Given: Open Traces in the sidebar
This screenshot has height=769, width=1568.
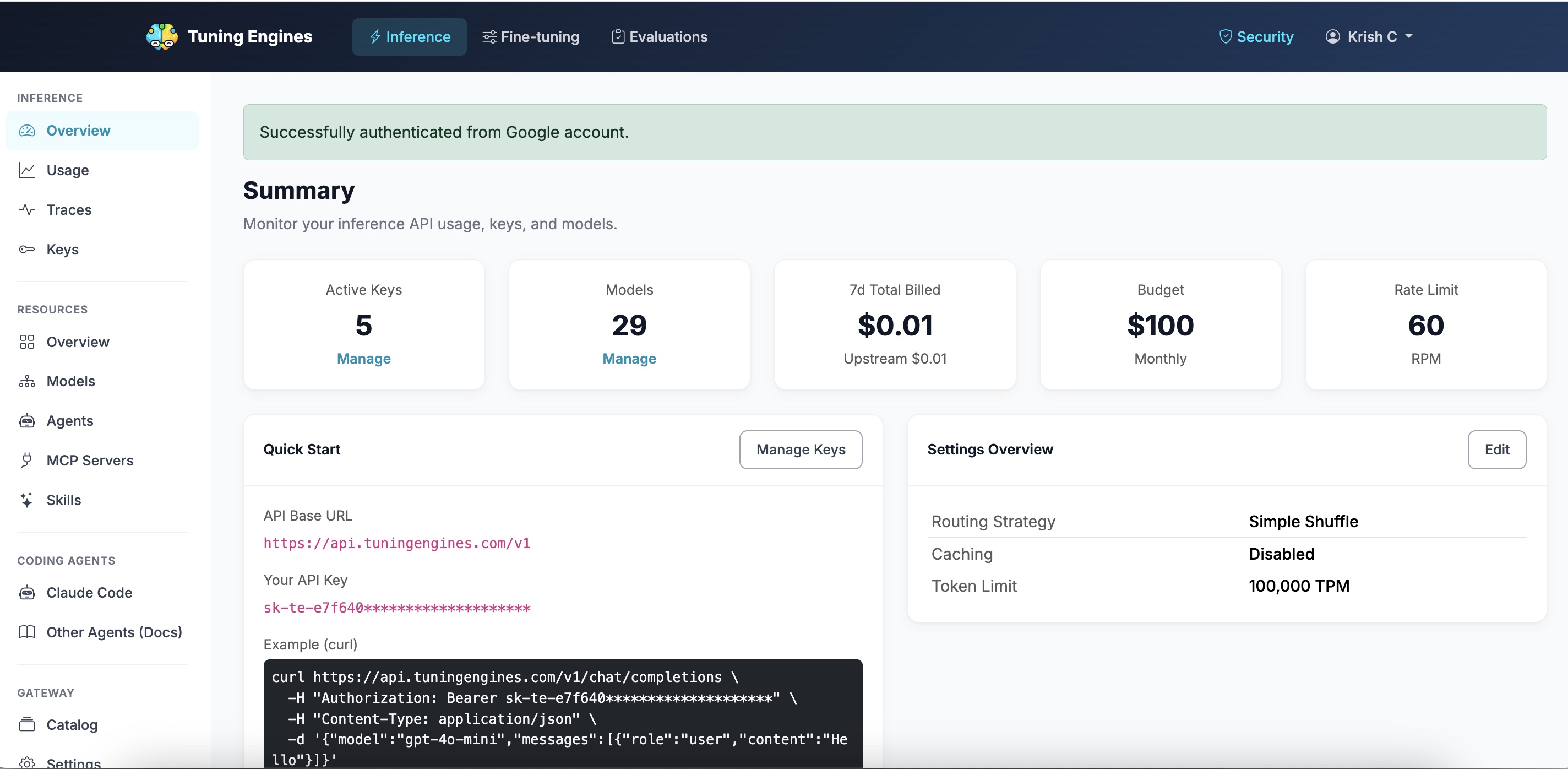Looking at the screenshot, I should [102, 209].
